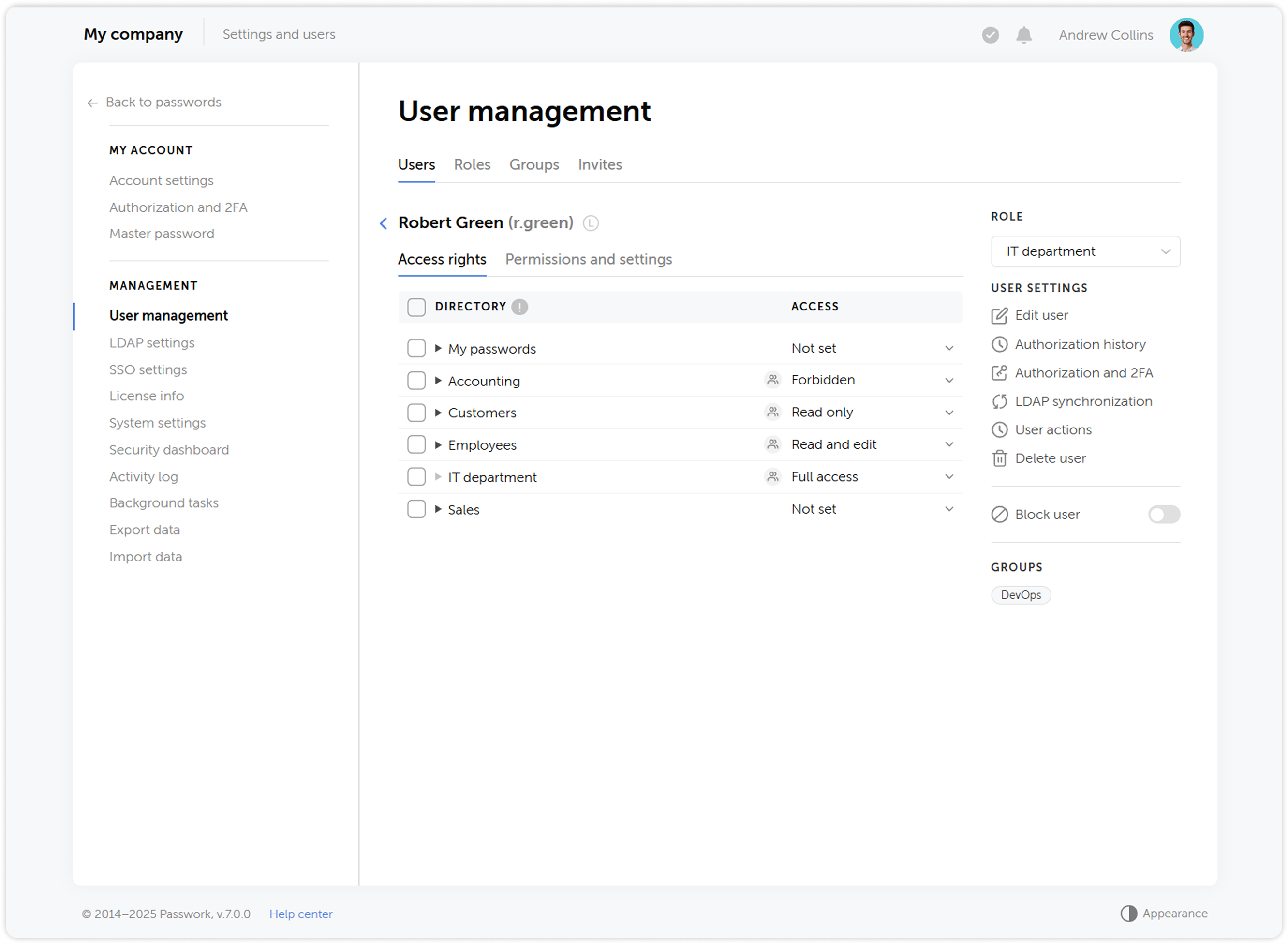This screenshot has width=1288, height=944.
Task: Check the Accounting directory checkbox
Action: tap(416, 380)
